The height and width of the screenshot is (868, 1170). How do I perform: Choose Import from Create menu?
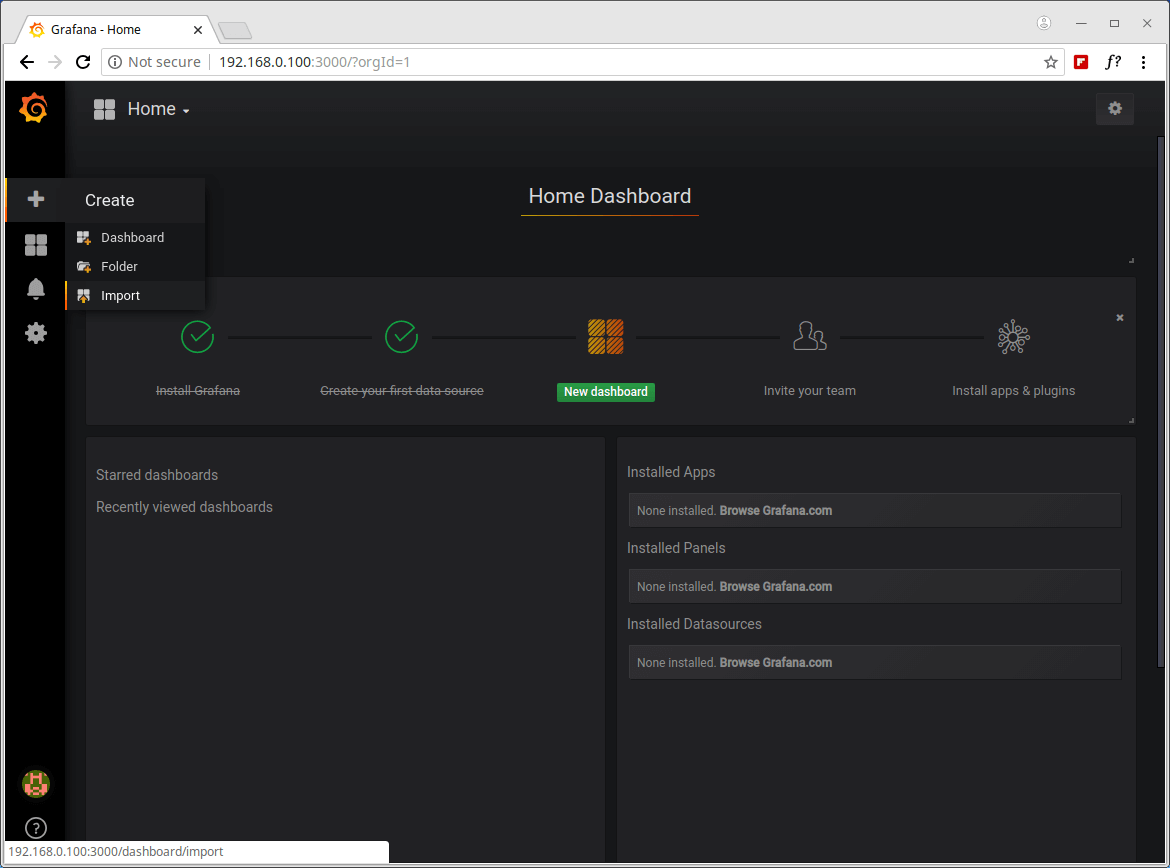coord(120,296)
